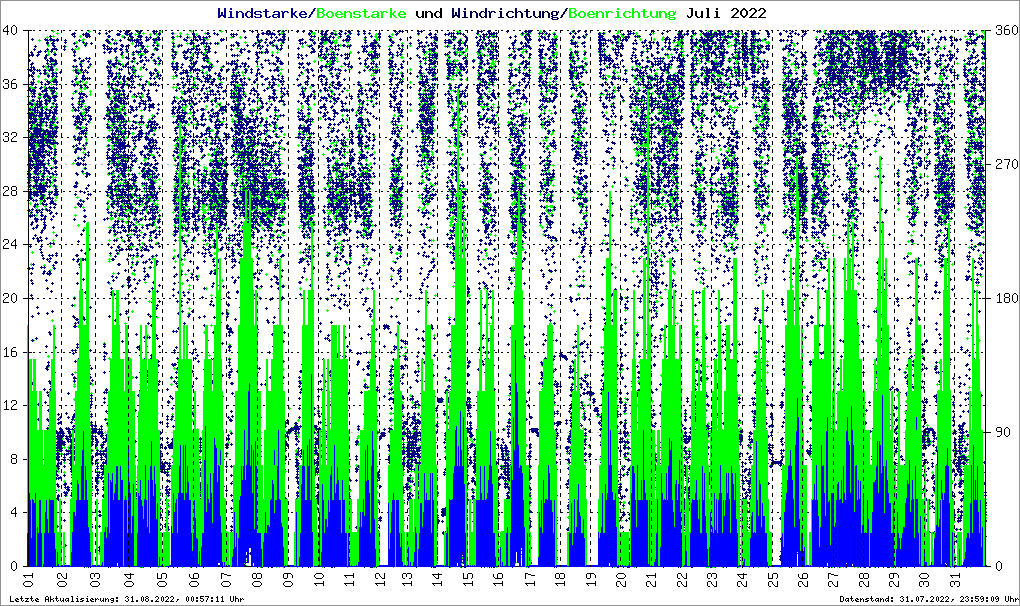Select day 27 on the date axis
Viewport: 1020px width, 606px height.
833,579
